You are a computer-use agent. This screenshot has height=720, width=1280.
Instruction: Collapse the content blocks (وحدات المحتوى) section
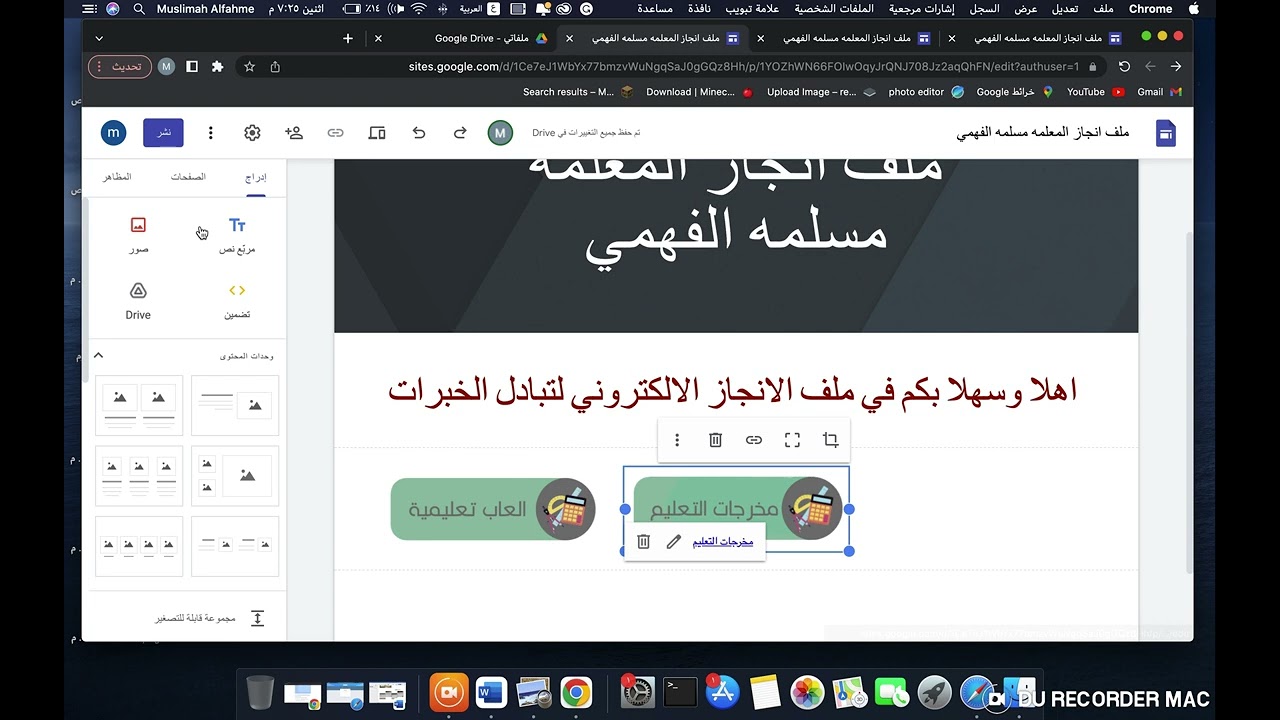coord(98,356)
